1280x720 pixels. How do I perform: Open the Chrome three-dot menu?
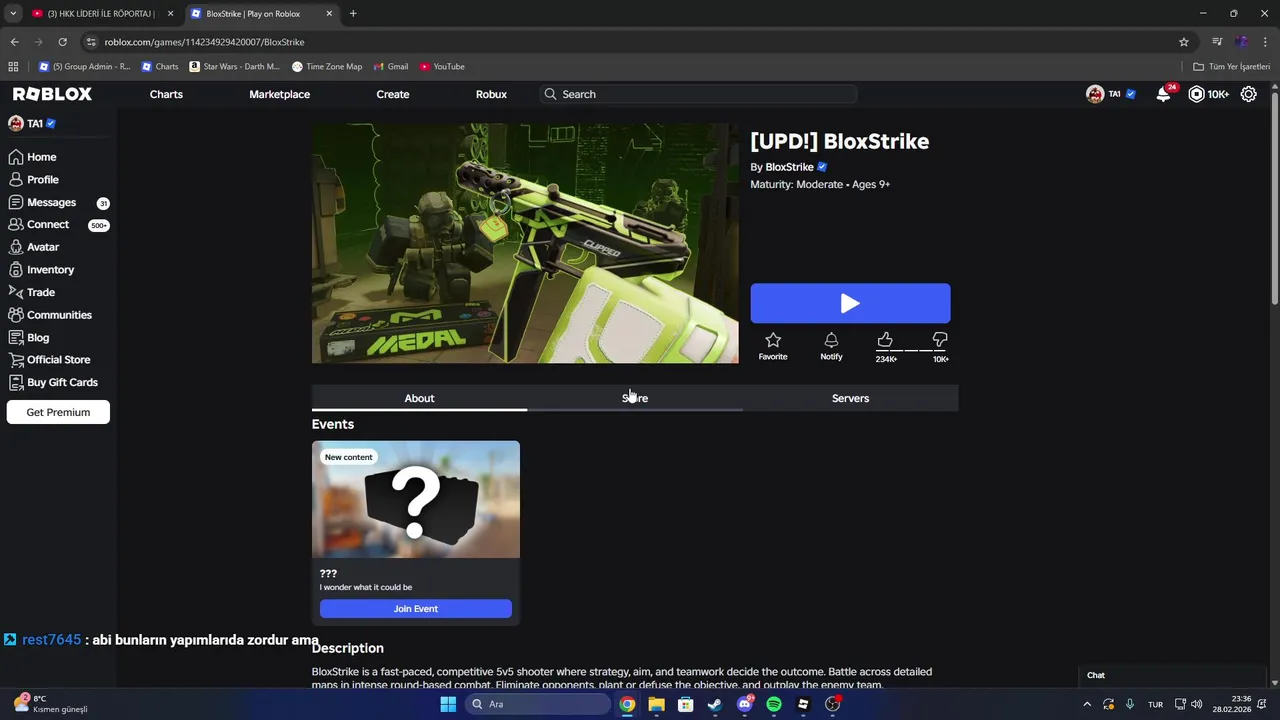(x=1266, y=42)
